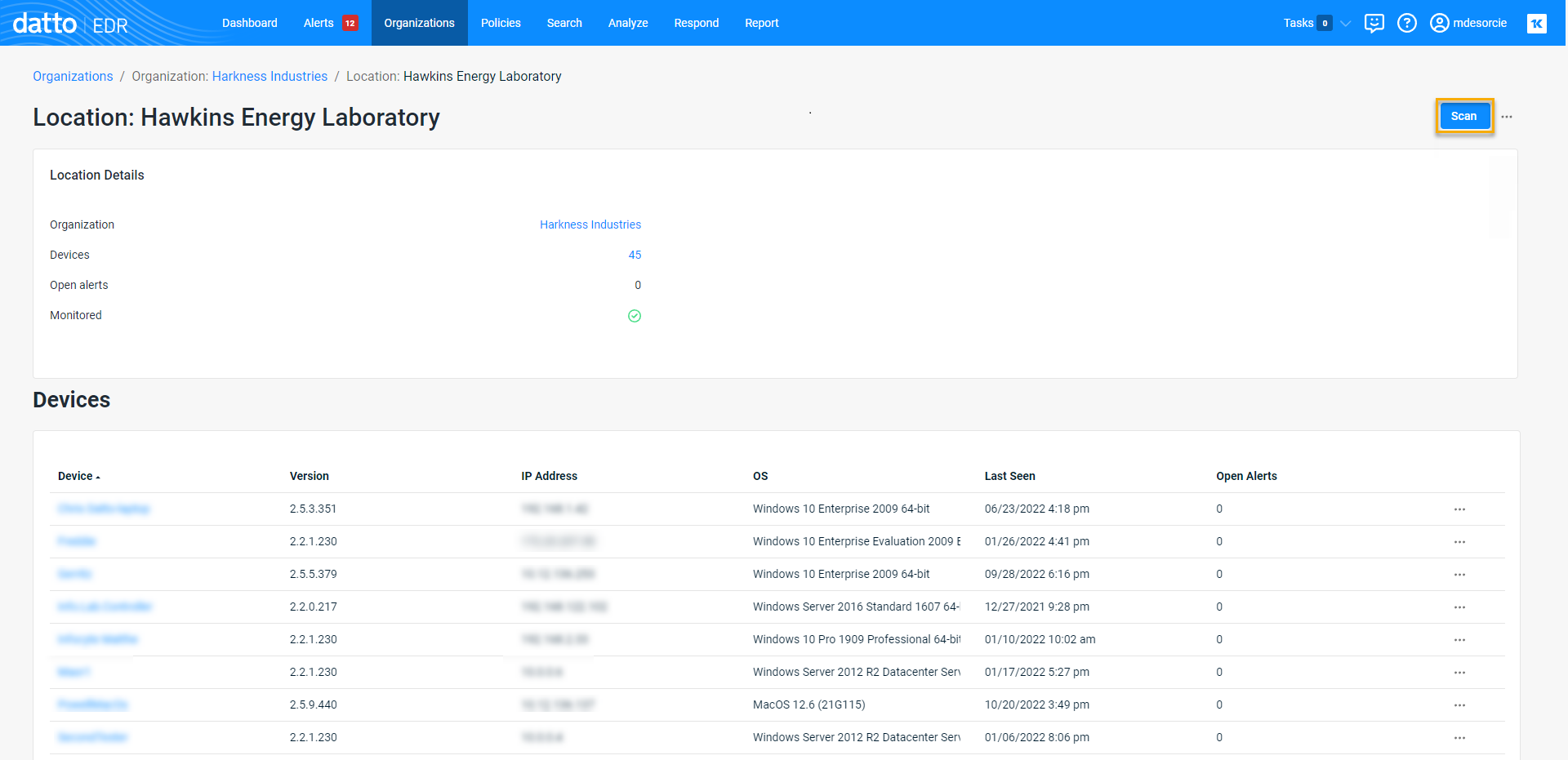Click the Tasks label in header
Viewport: 1568px width, 760px height.
click(1298, 23)
